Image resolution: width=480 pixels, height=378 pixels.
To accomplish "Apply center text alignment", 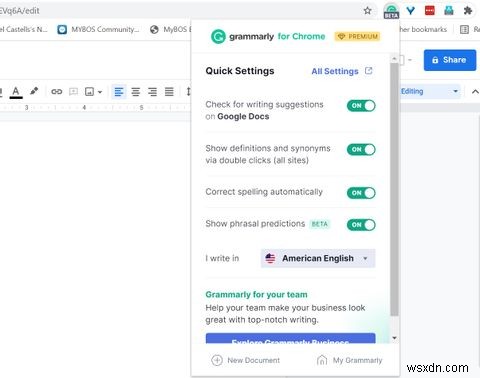I will coord(135,92).
